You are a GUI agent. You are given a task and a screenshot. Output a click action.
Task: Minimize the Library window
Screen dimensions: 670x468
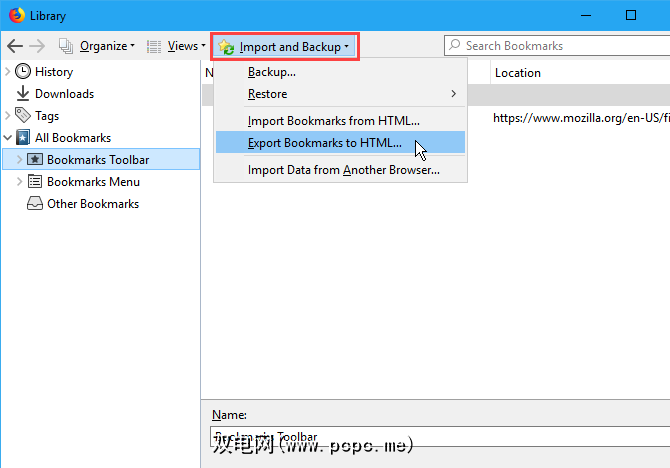click(586, 15)
